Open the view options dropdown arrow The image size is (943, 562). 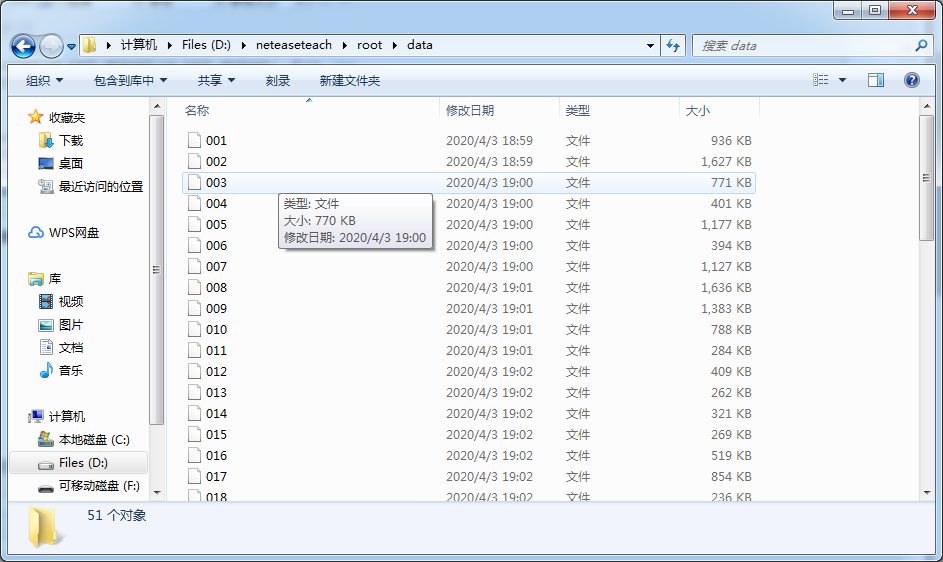(842, 80)
